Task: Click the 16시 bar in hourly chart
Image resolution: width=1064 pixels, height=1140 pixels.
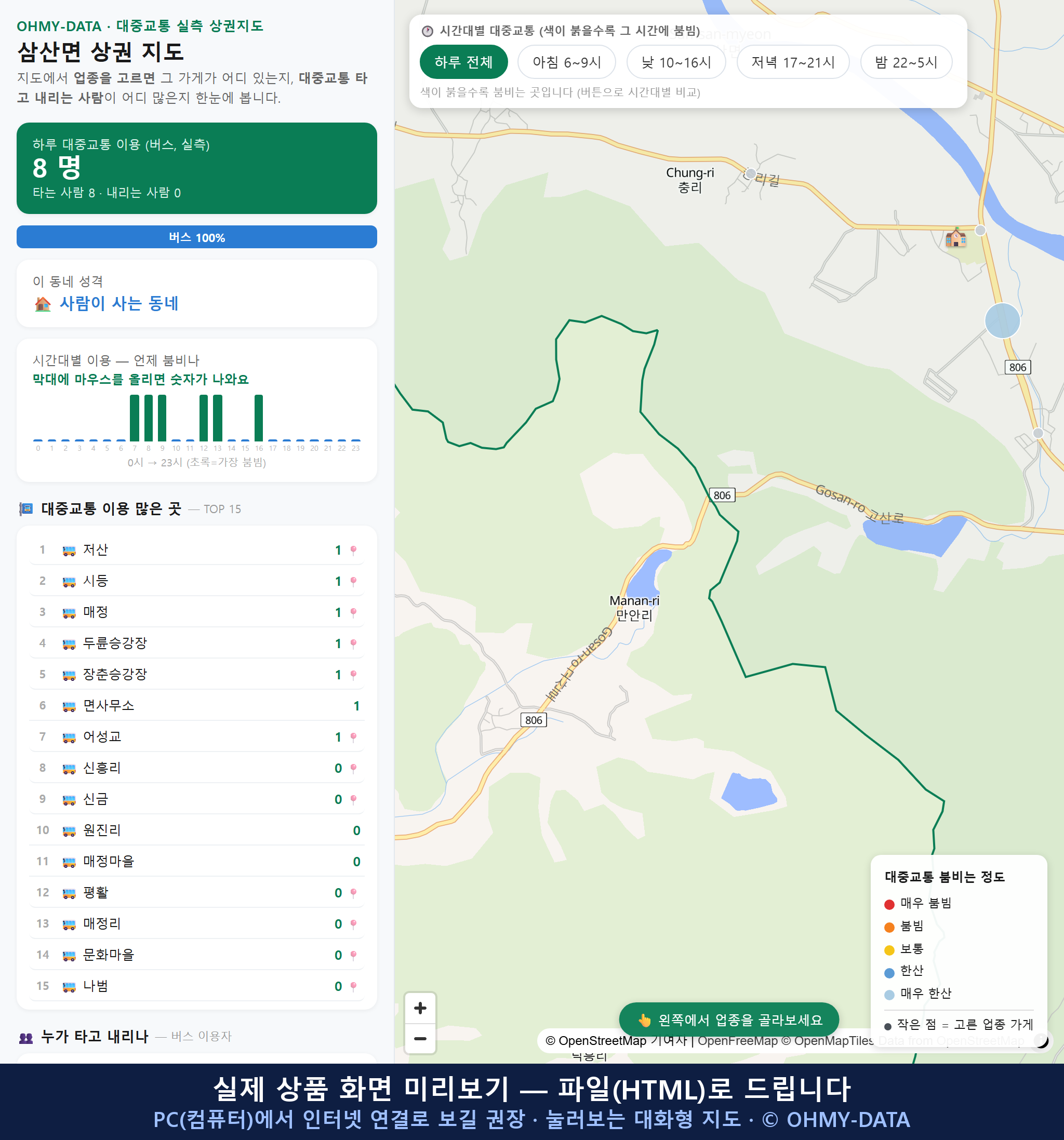Action: (x=259, y=418)
